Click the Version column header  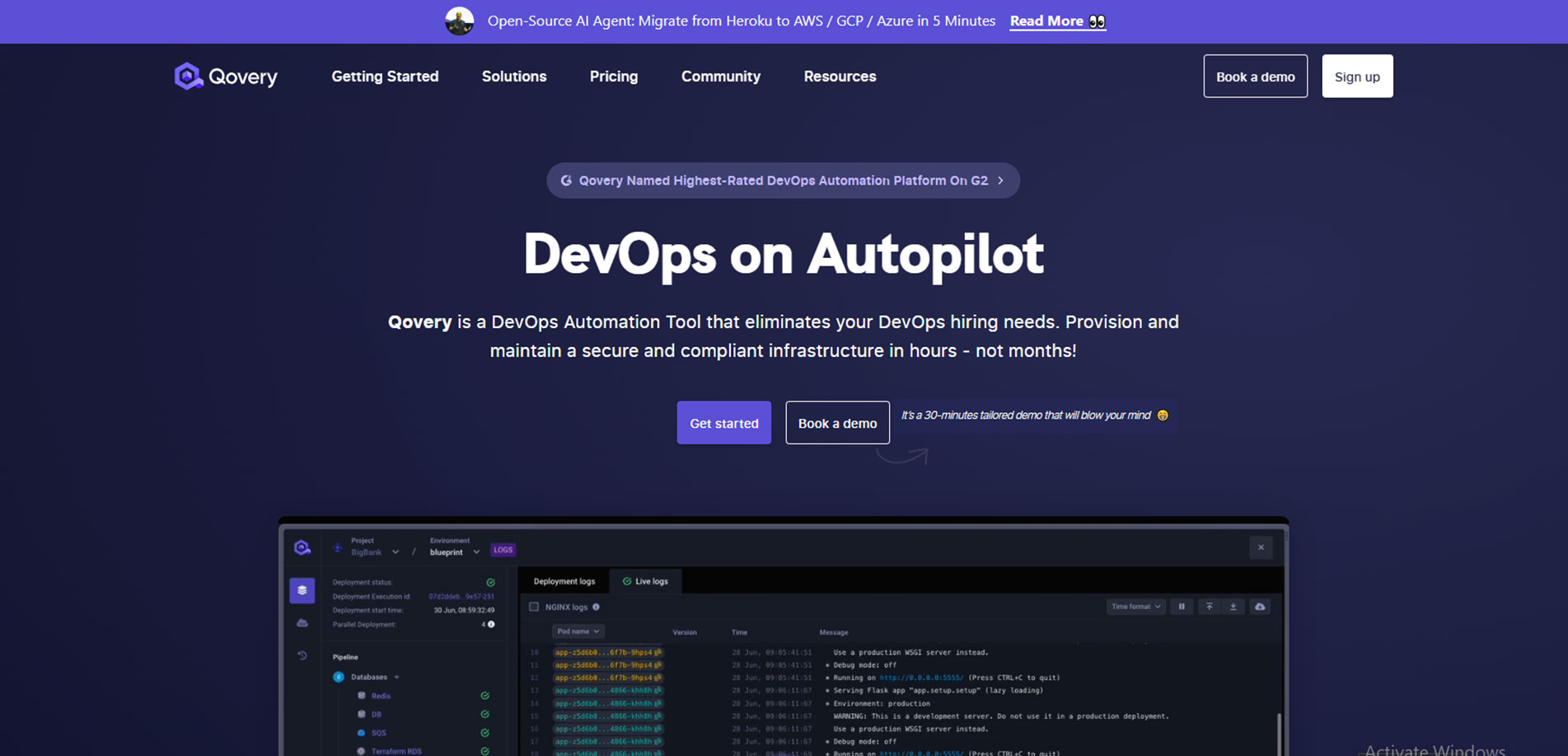point(685,632)
